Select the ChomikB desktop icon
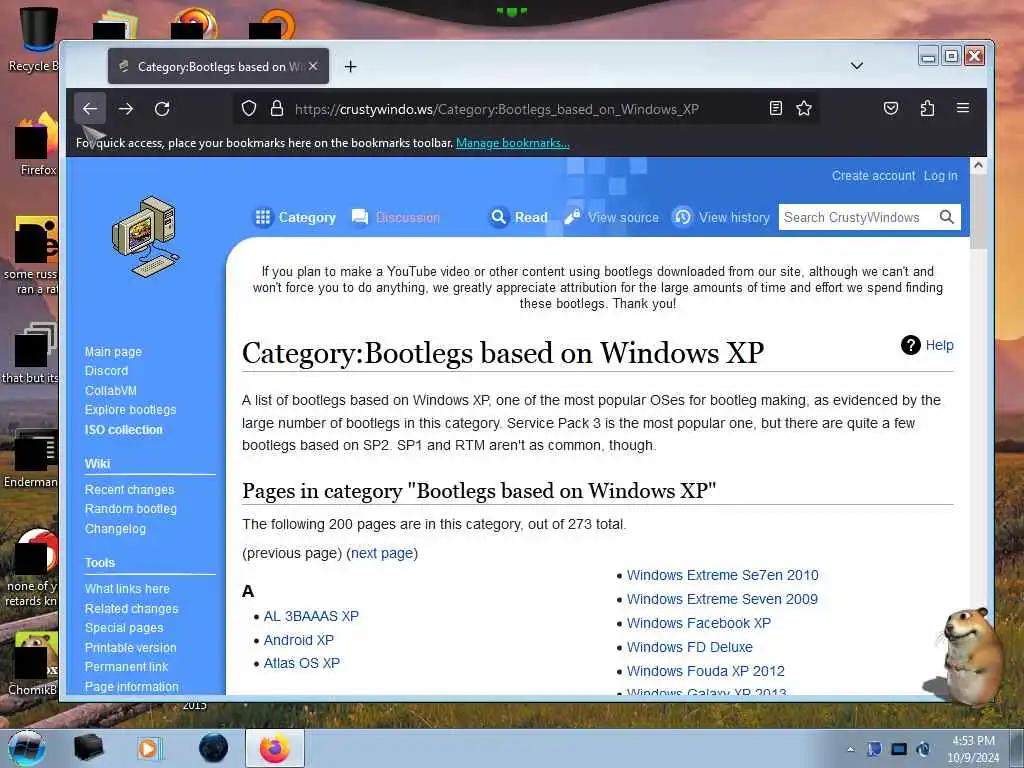The width and height of the screenshot is (1024, 768). (x=33, y=664)
